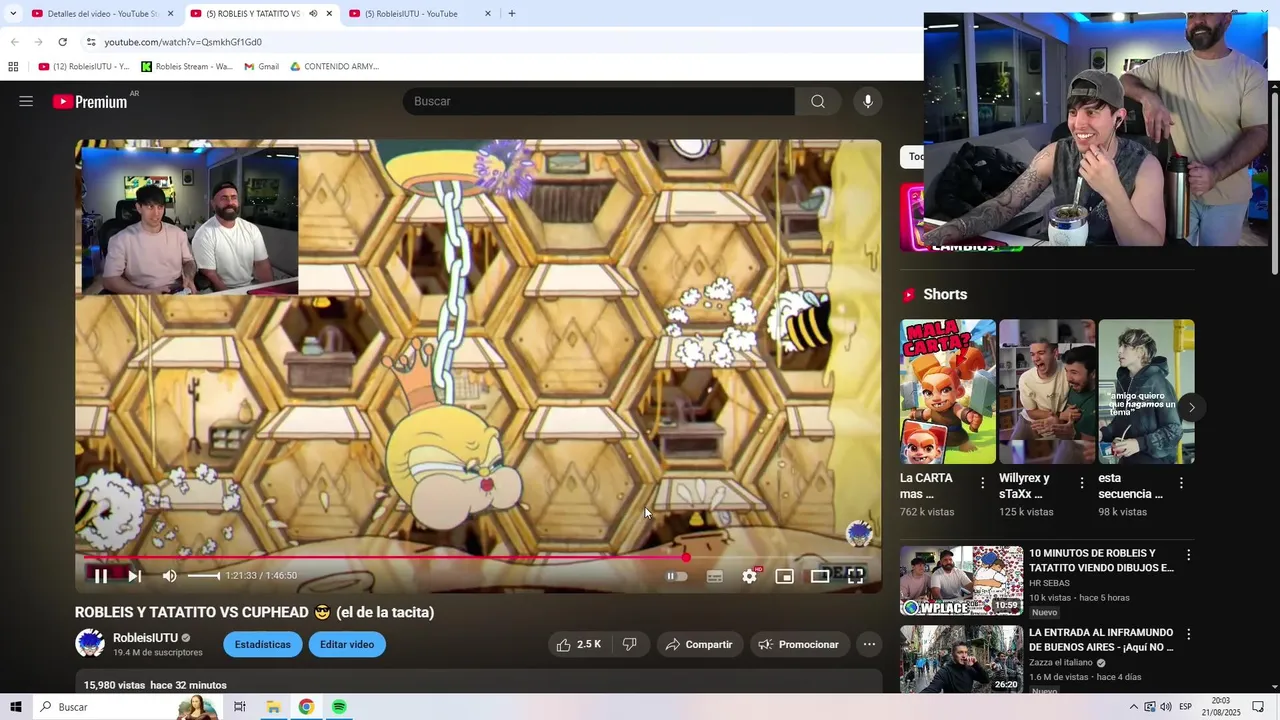Toggle subtitles in the video player
Viewport: 1280px width, 720px height.
click(x=715, y=576)
